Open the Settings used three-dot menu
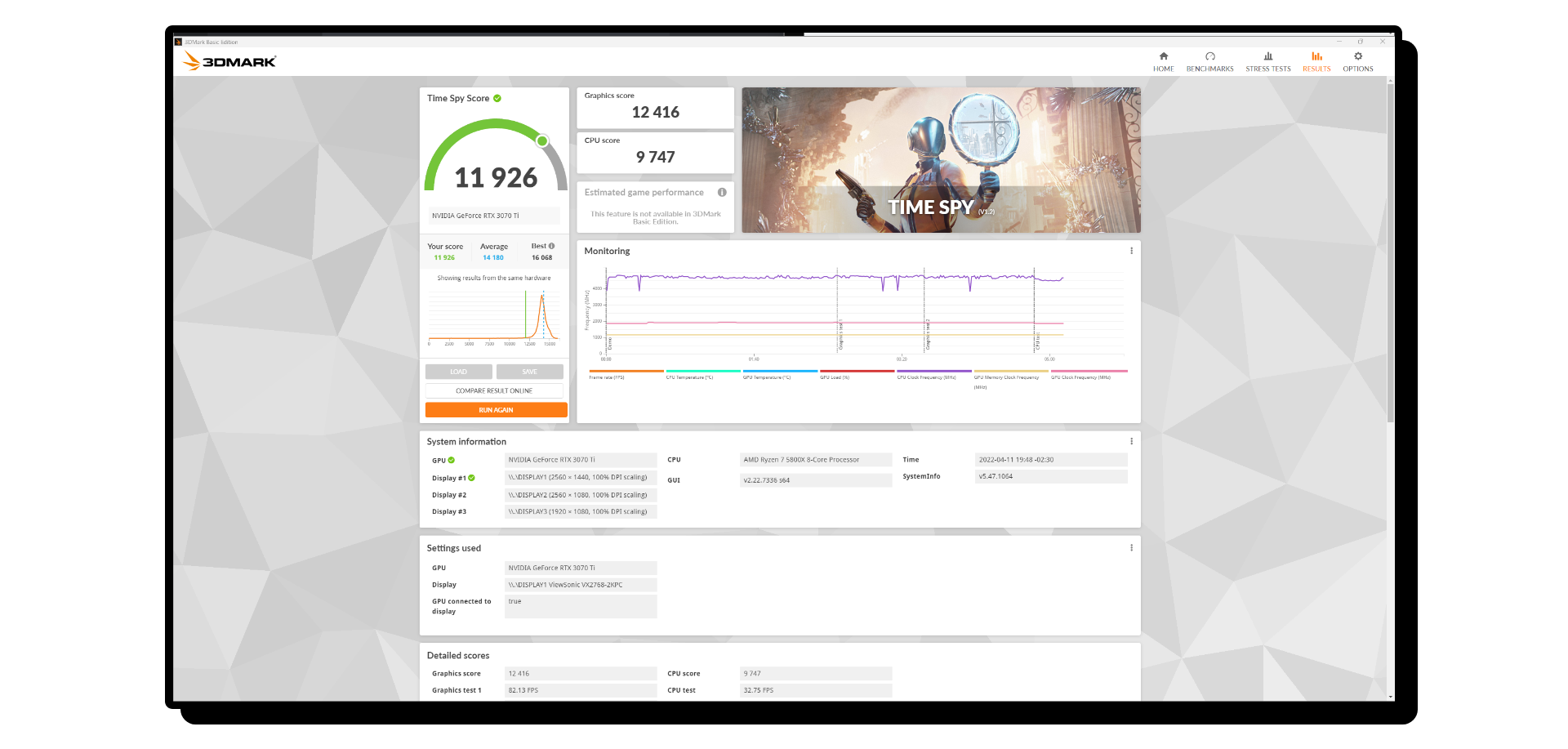This screenshot has height=749, width=1568. point(1131,548)
